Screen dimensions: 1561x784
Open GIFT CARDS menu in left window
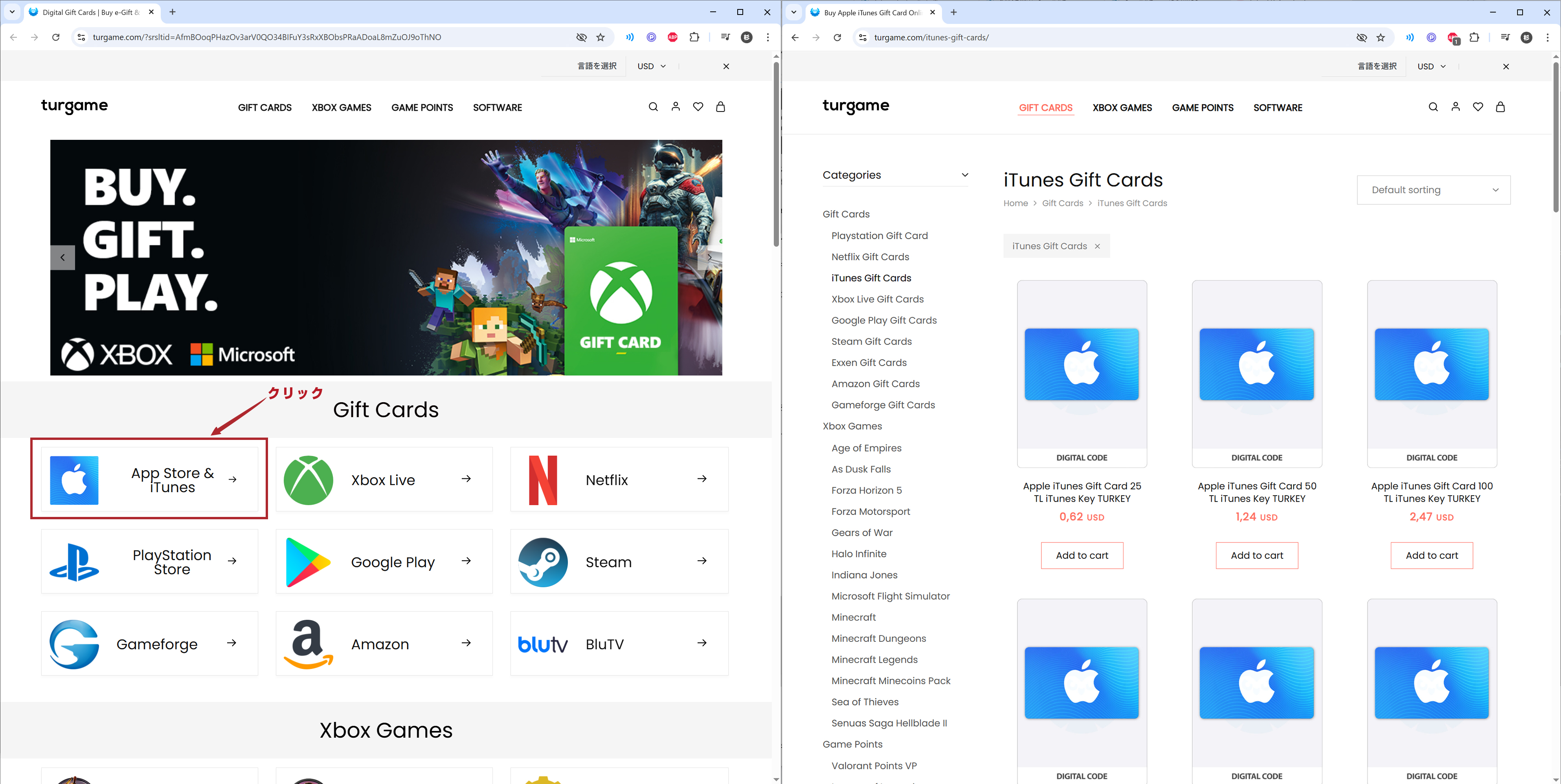coord(265,107)
